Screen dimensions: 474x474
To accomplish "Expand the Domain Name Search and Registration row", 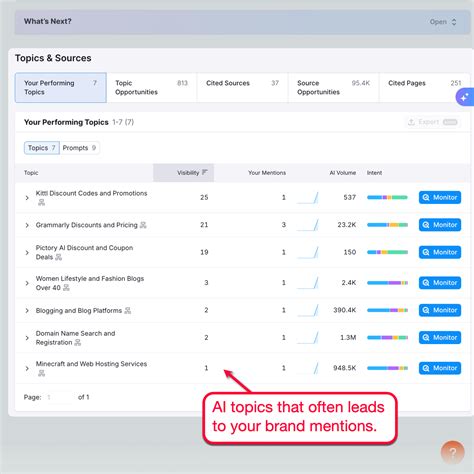I will [27, 338].
